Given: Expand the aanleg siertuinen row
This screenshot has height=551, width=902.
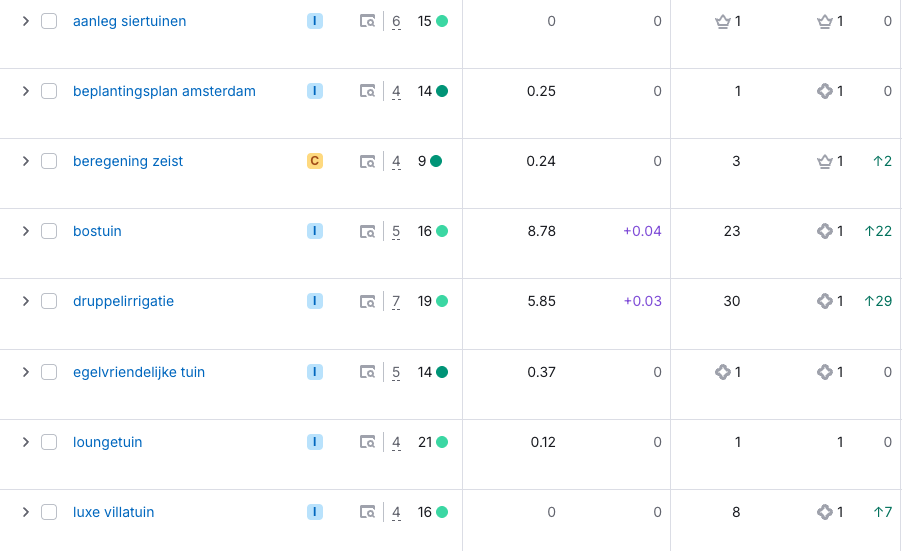Looking at the screenshot, I should pos(26,21).
